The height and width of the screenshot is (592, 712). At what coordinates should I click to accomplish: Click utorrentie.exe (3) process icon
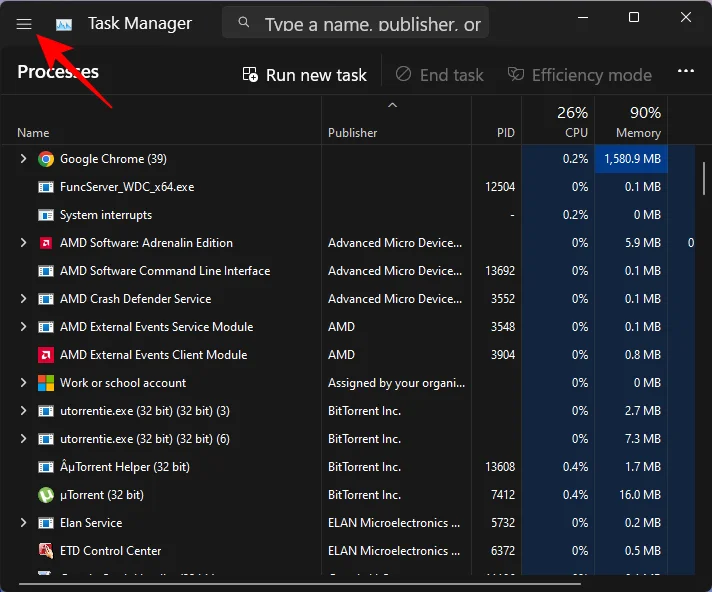(46, 411)
